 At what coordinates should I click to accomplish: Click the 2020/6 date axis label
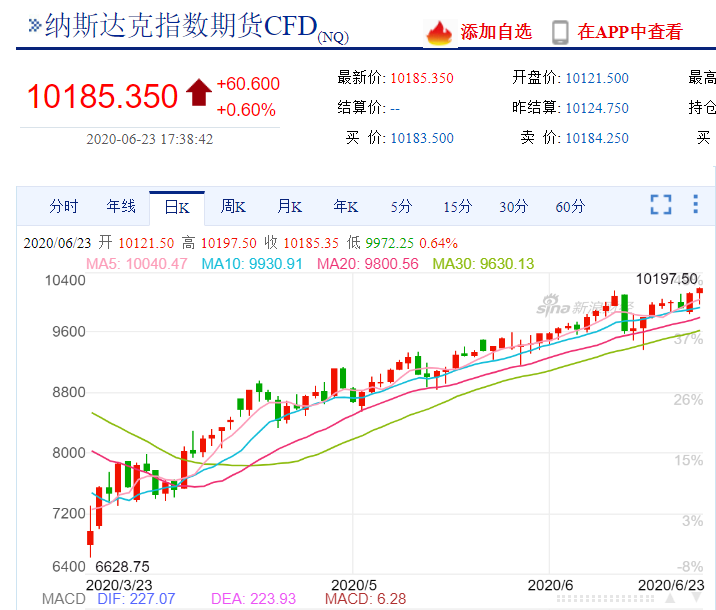[550, 585]
